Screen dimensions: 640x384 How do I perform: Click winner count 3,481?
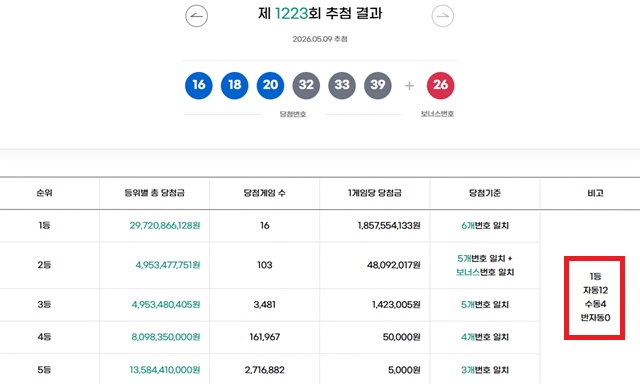click(264, 304)
